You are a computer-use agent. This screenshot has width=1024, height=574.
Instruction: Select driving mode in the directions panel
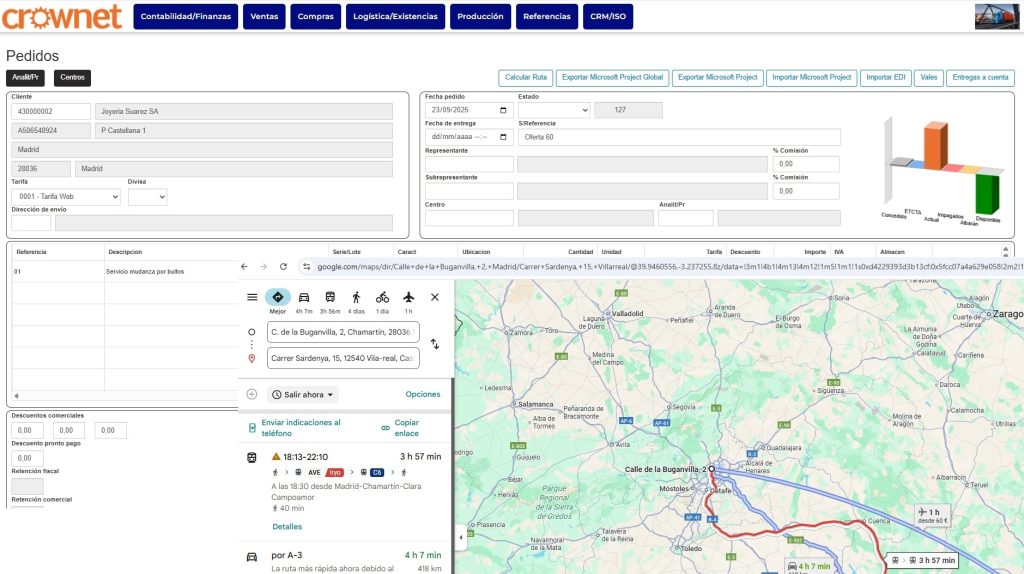[303, 298]
